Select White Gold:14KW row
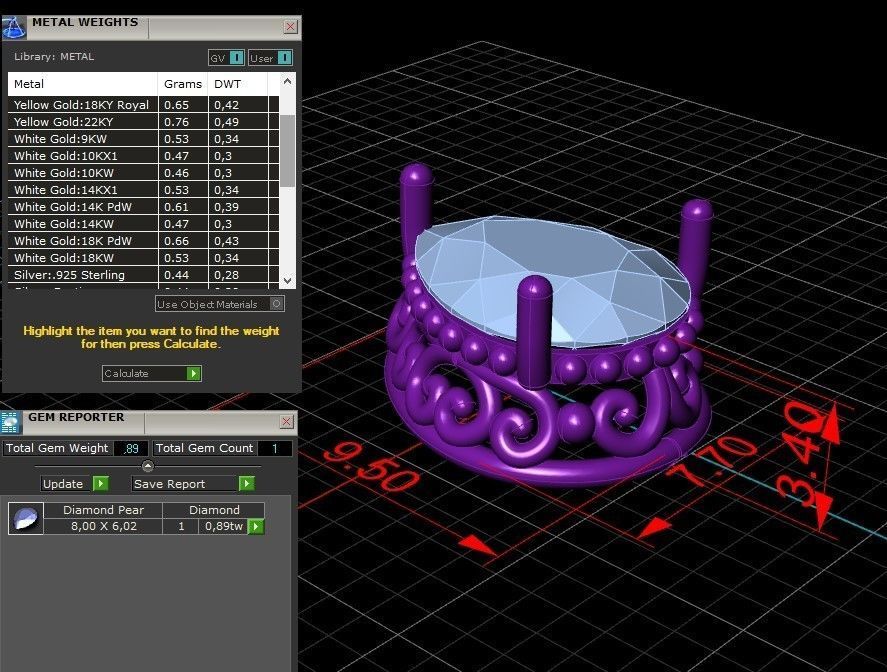 point(144,223)
